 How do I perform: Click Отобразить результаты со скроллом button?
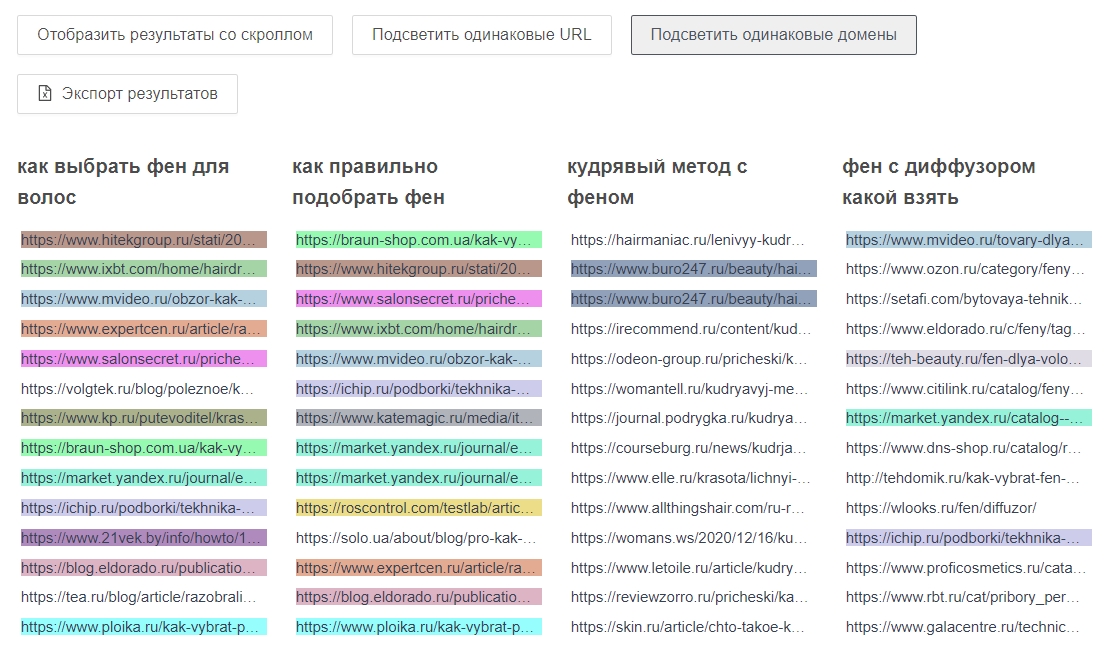174,34
